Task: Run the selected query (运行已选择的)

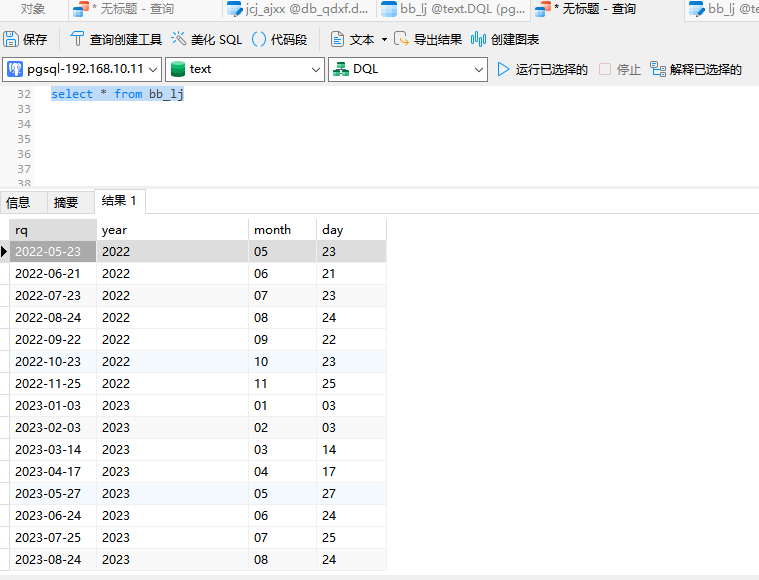Action: click(x=542, y=70)
